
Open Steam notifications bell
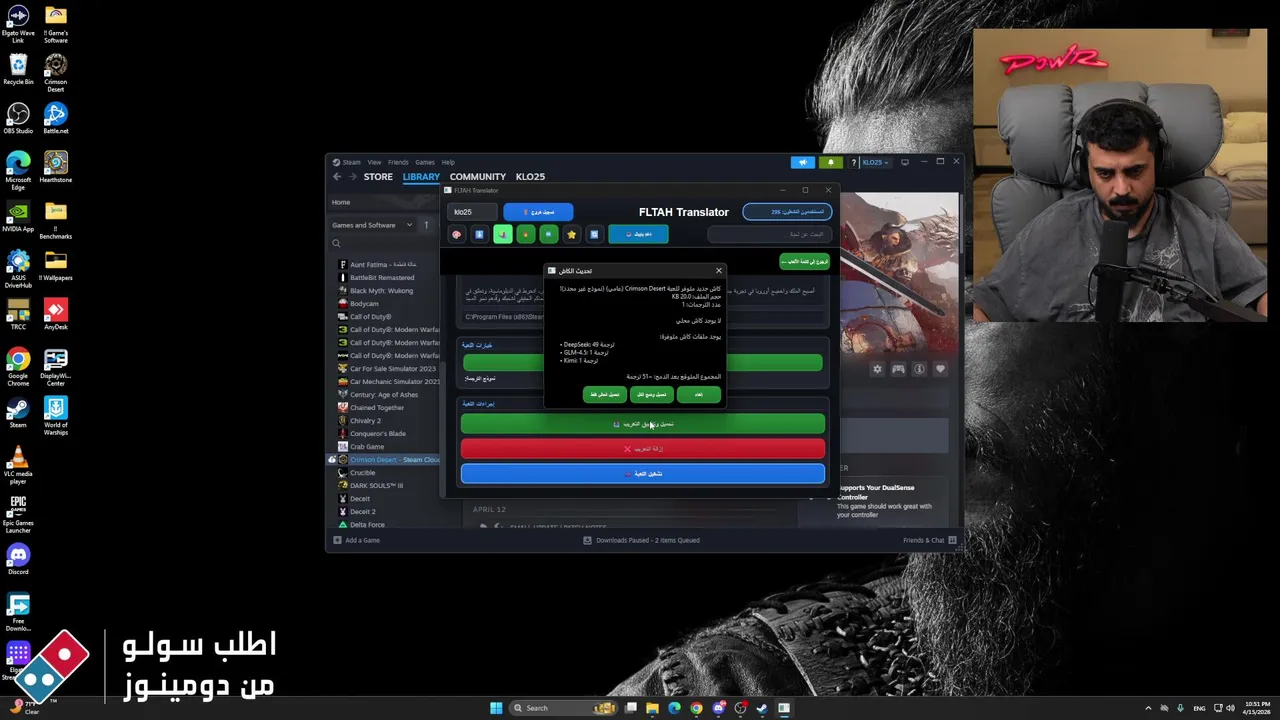point(830,162)
